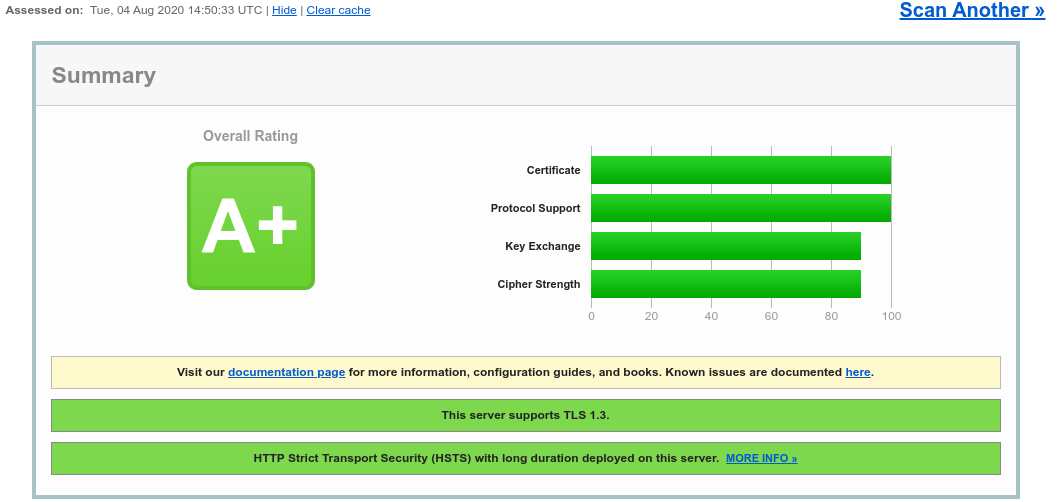1059x502 pixels.
Task: Click the Hide link
Action: (x=284, y=11)
